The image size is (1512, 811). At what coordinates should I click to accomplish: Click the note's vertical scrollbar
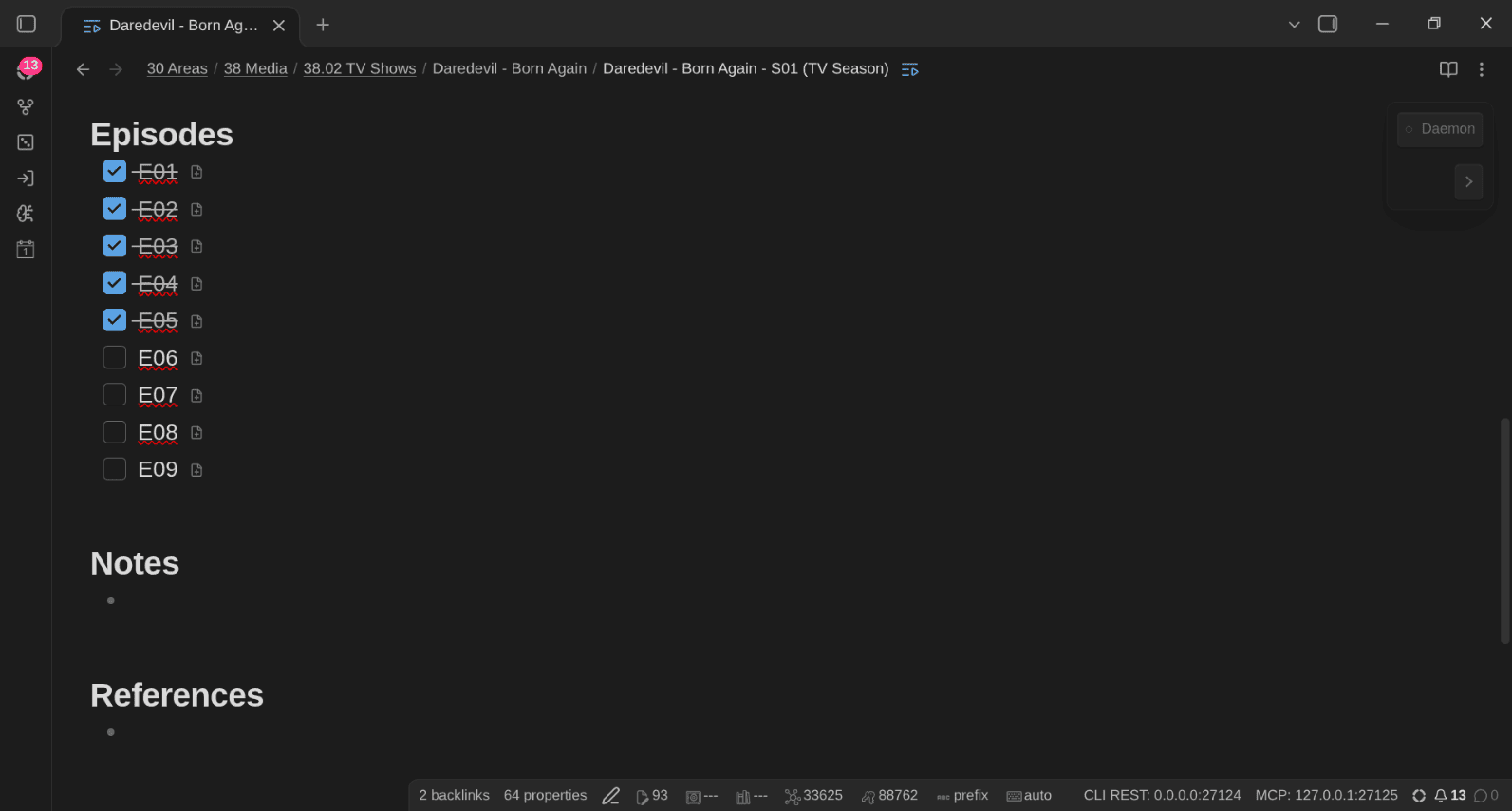1504,531
